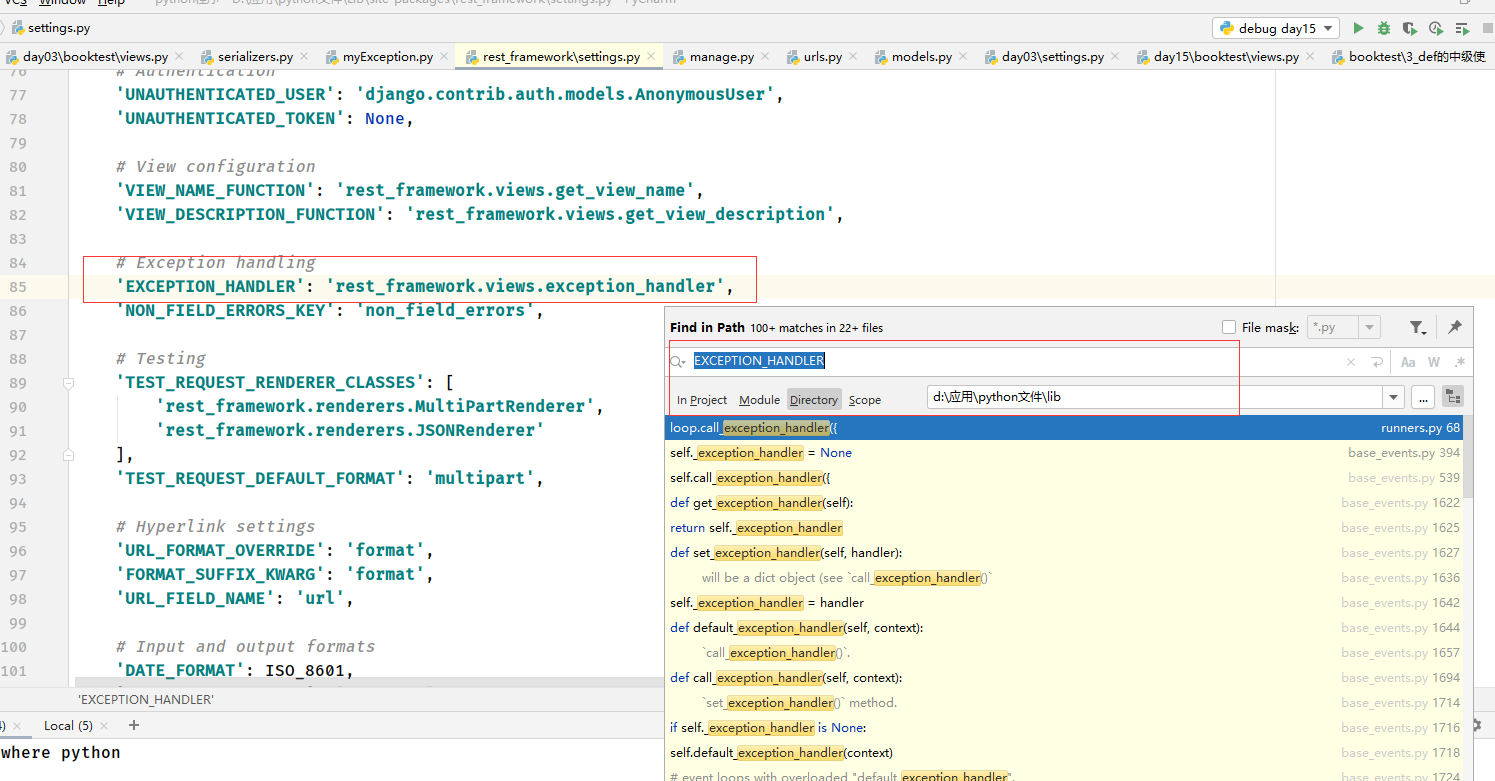Add a new terminal session with plus

tap(134, 725)
